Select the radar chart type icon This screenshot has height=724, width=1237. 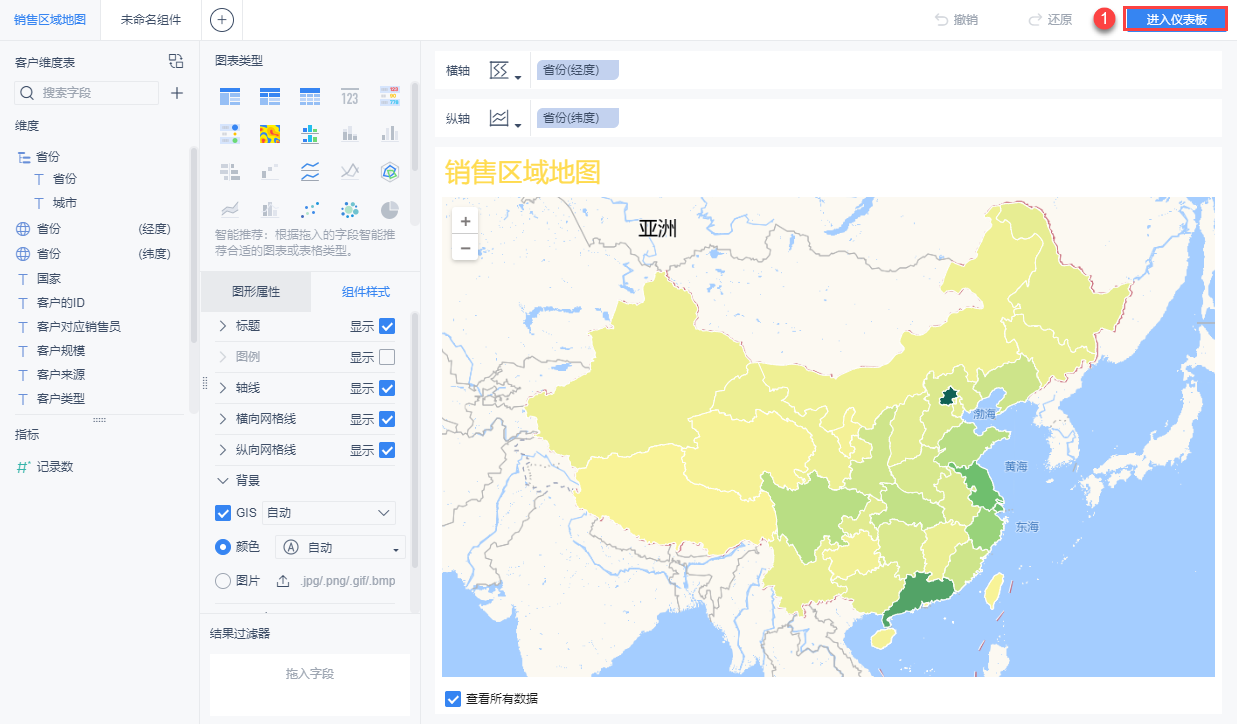(x=390, y=172)
